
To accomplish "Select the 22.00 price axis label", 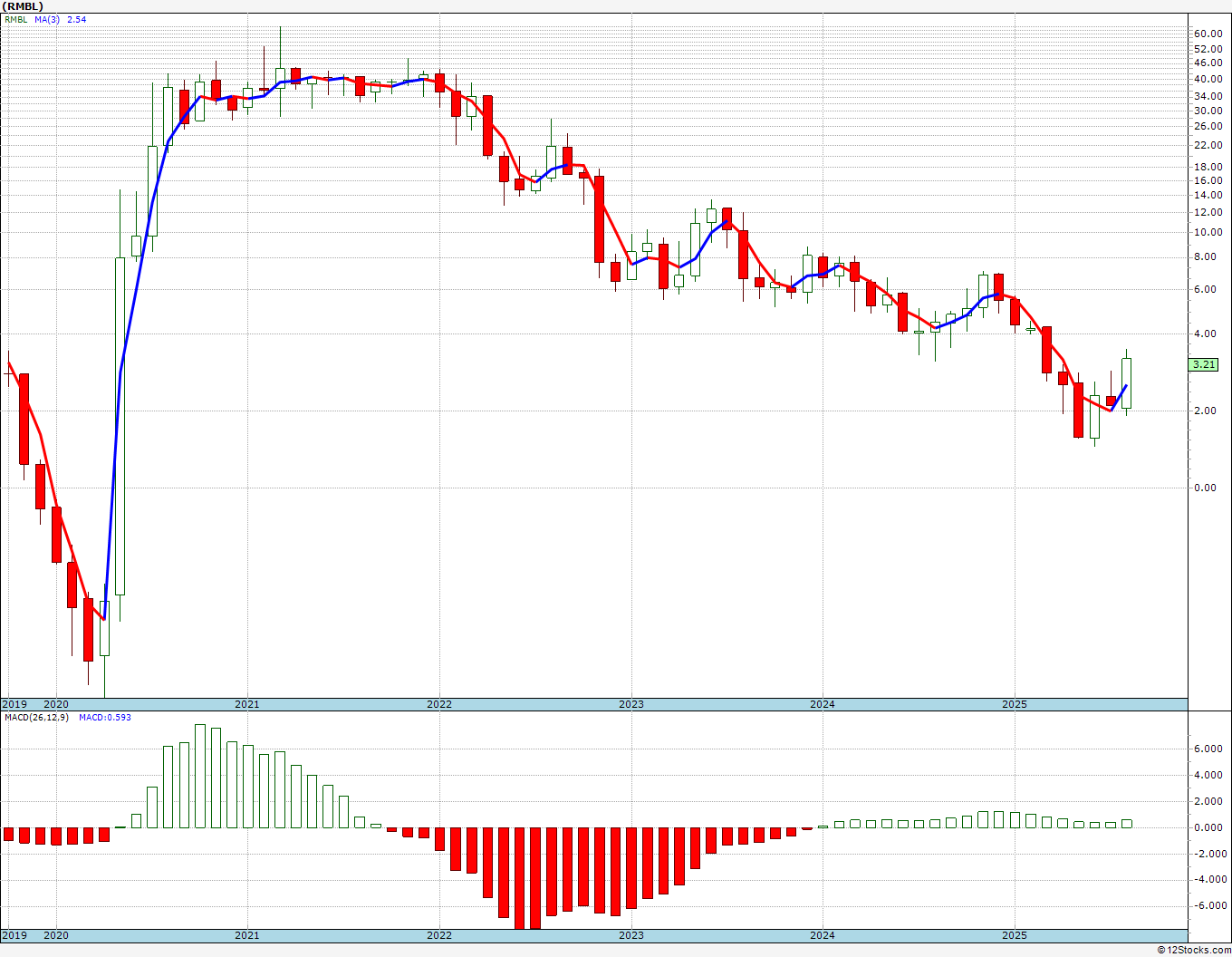I will (1208, 145).
